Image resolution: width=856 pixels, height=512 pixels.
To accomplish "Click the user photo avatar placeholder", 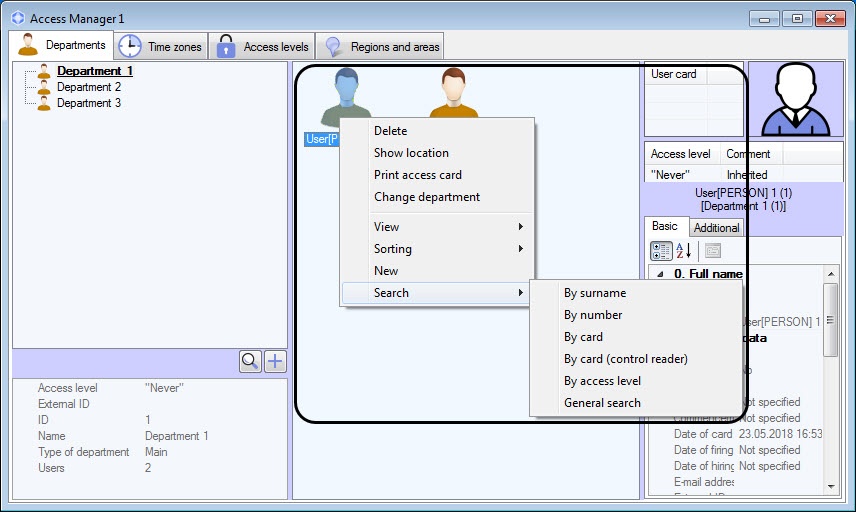I will click(795, 99).
